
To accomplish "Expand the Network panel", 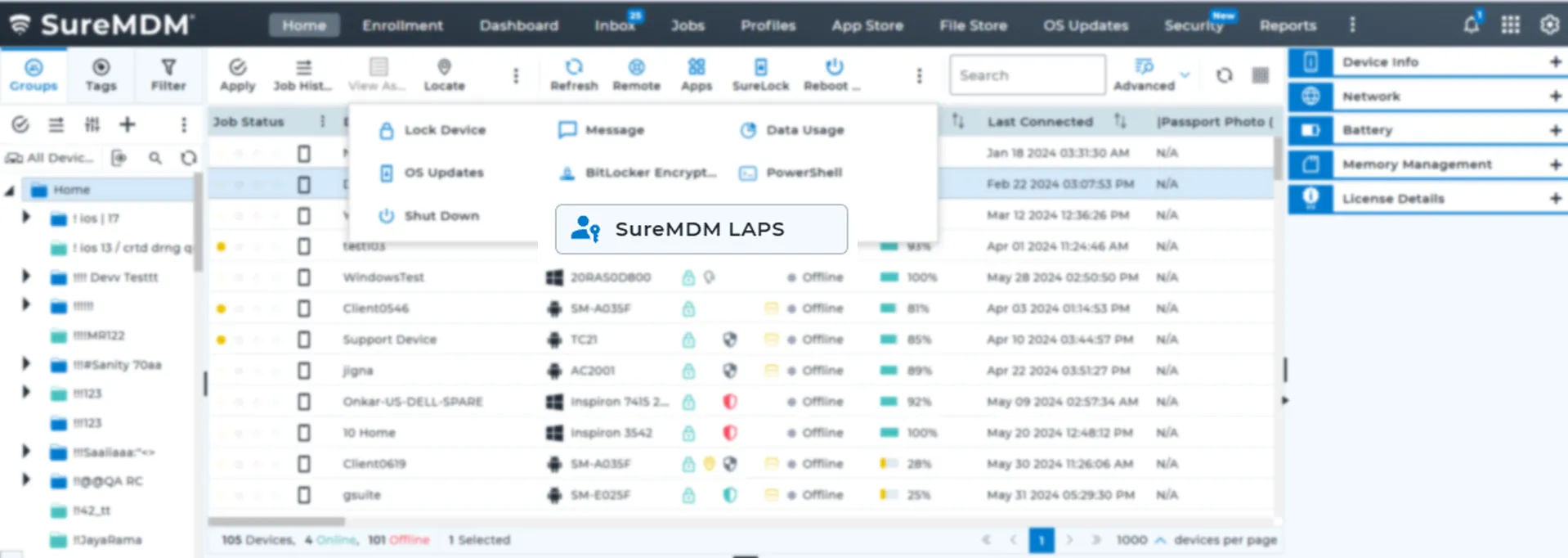I will pyautogui.click(x=1555, y=97).
